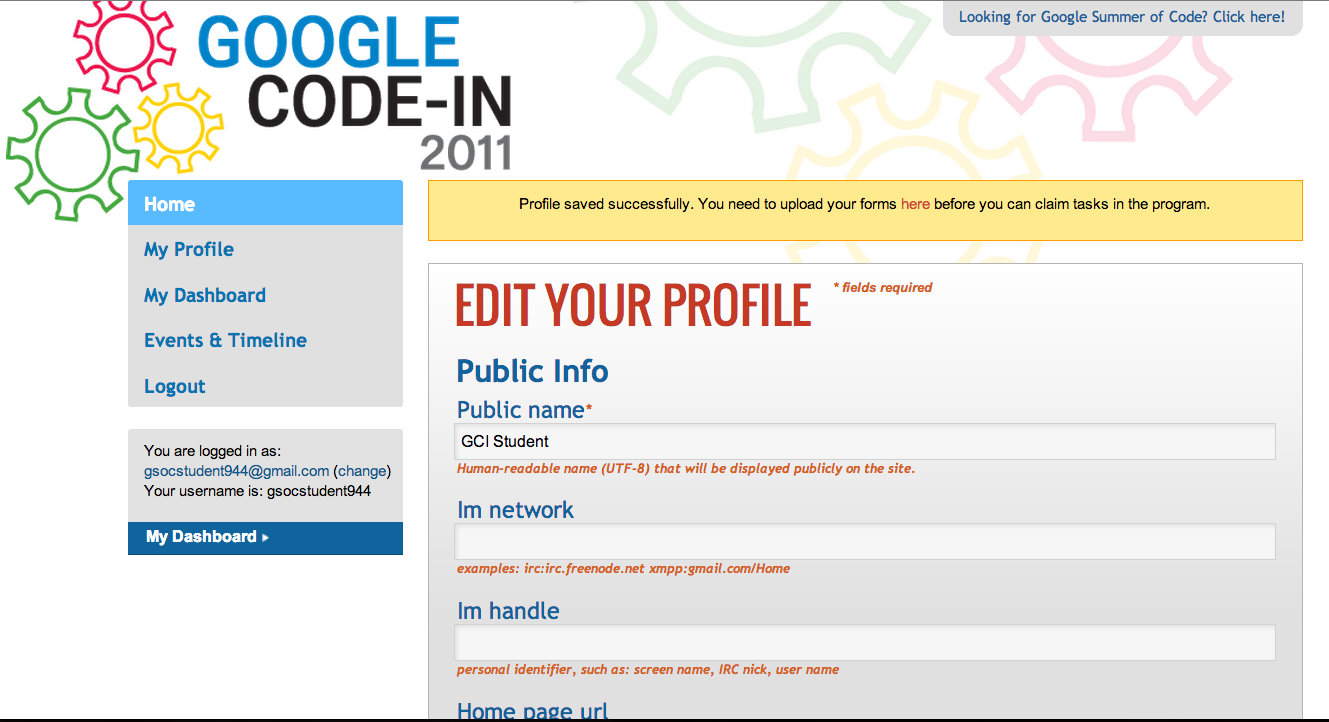Viewport: 1329px width, 722px height.
Task: Open the Google Summer of Code link
Action: (1121, 17)
